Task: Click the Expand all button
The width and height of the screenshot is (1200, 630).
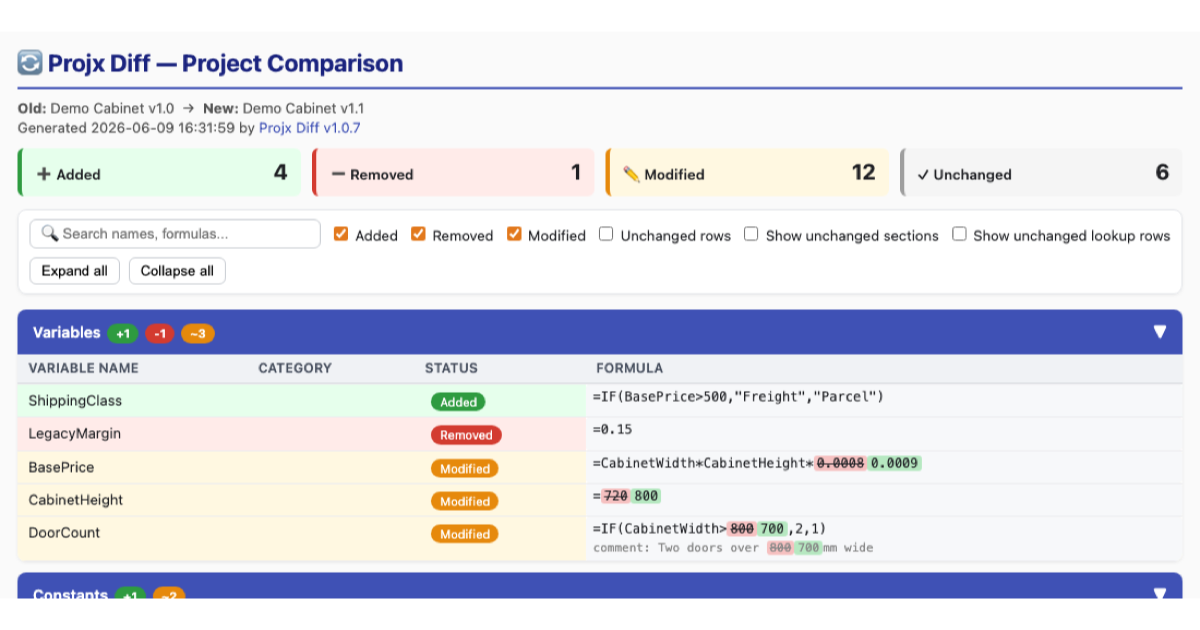Action: (x=75, y=271)
